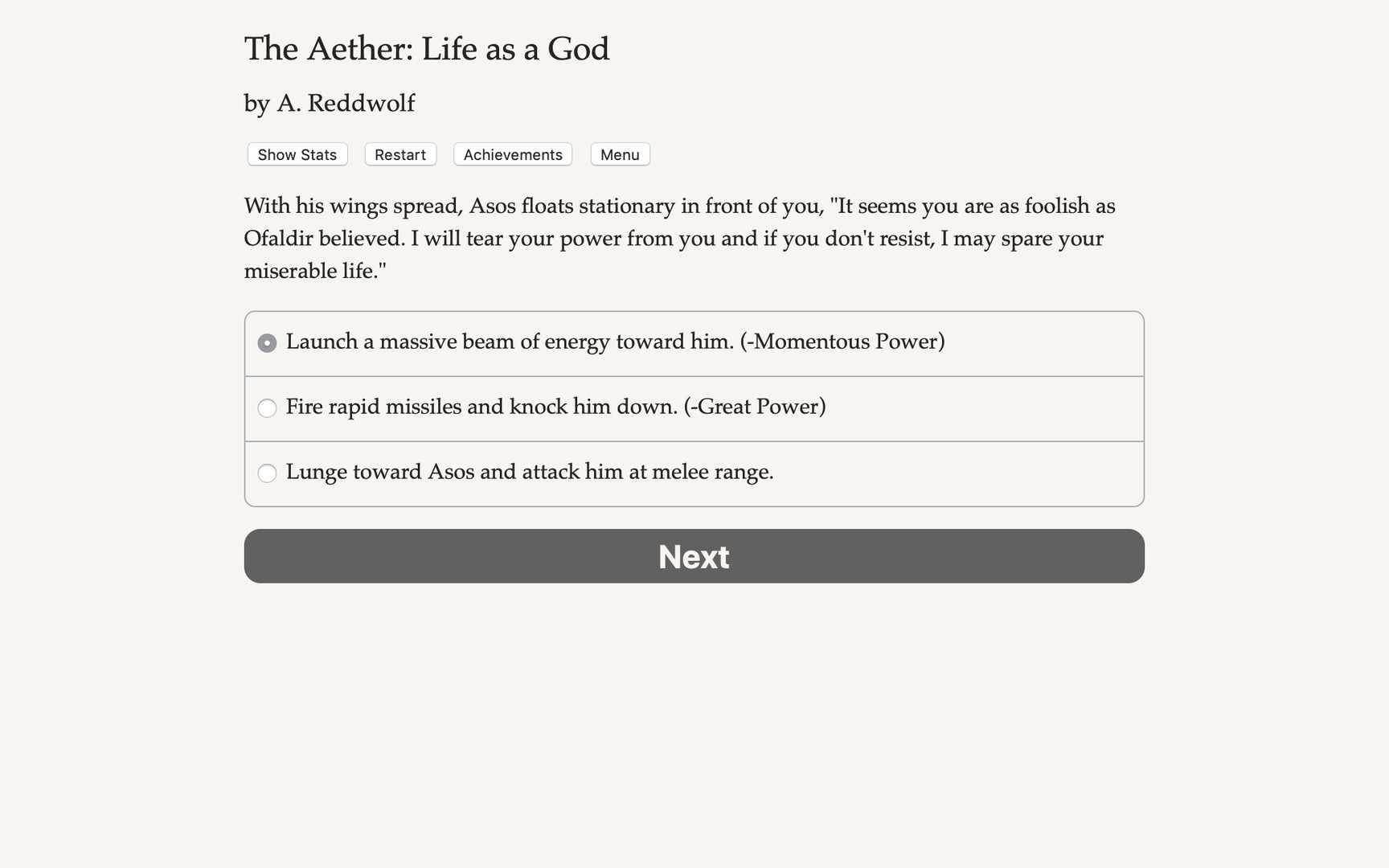Open Achievements to review unlocked progress
The width and height of the screenshot is (1389, 868).
[x=512, y=154]
